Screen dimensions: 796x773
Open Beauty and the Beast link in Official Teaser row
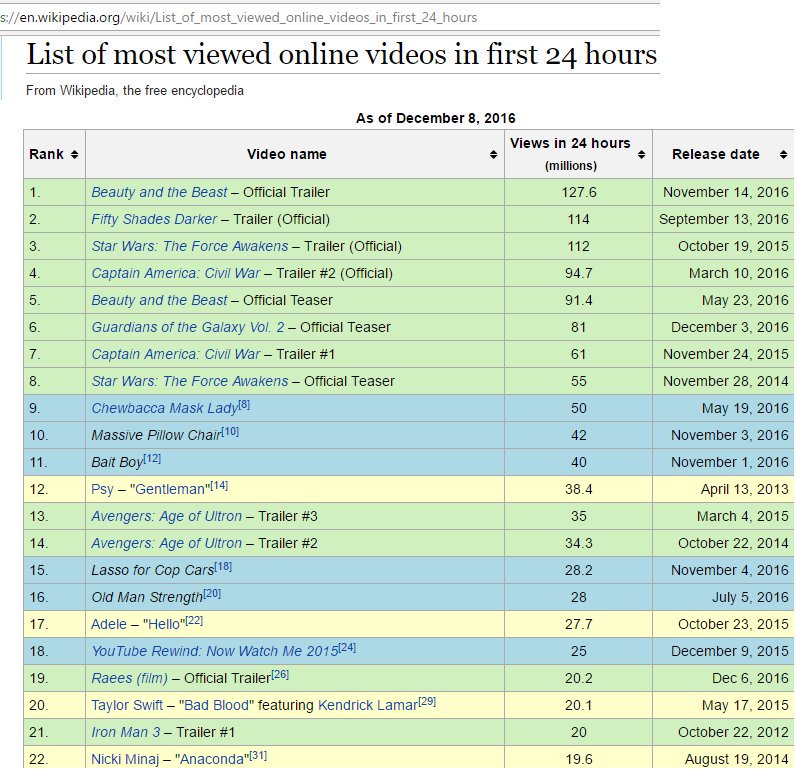[159, 300]
